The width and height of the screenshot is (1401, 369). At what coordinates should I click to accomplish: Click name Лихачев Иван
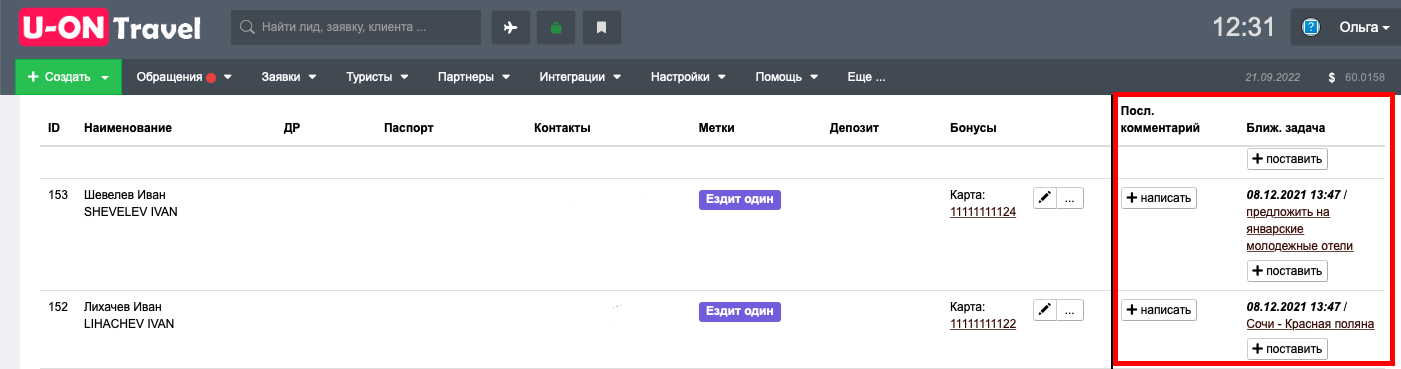123,307
